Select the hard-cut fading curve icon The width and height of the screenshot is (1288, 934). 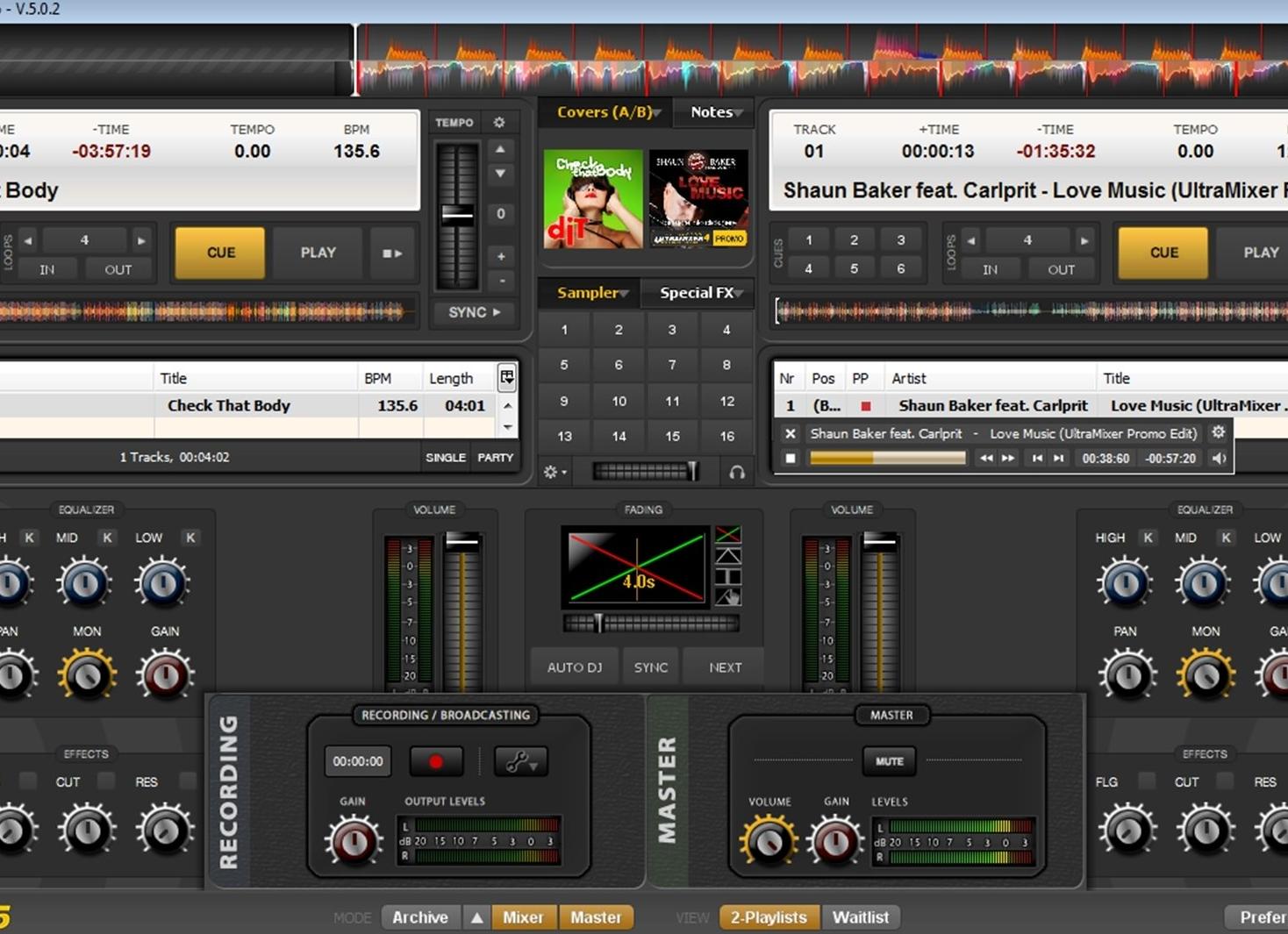pos(728,577)
